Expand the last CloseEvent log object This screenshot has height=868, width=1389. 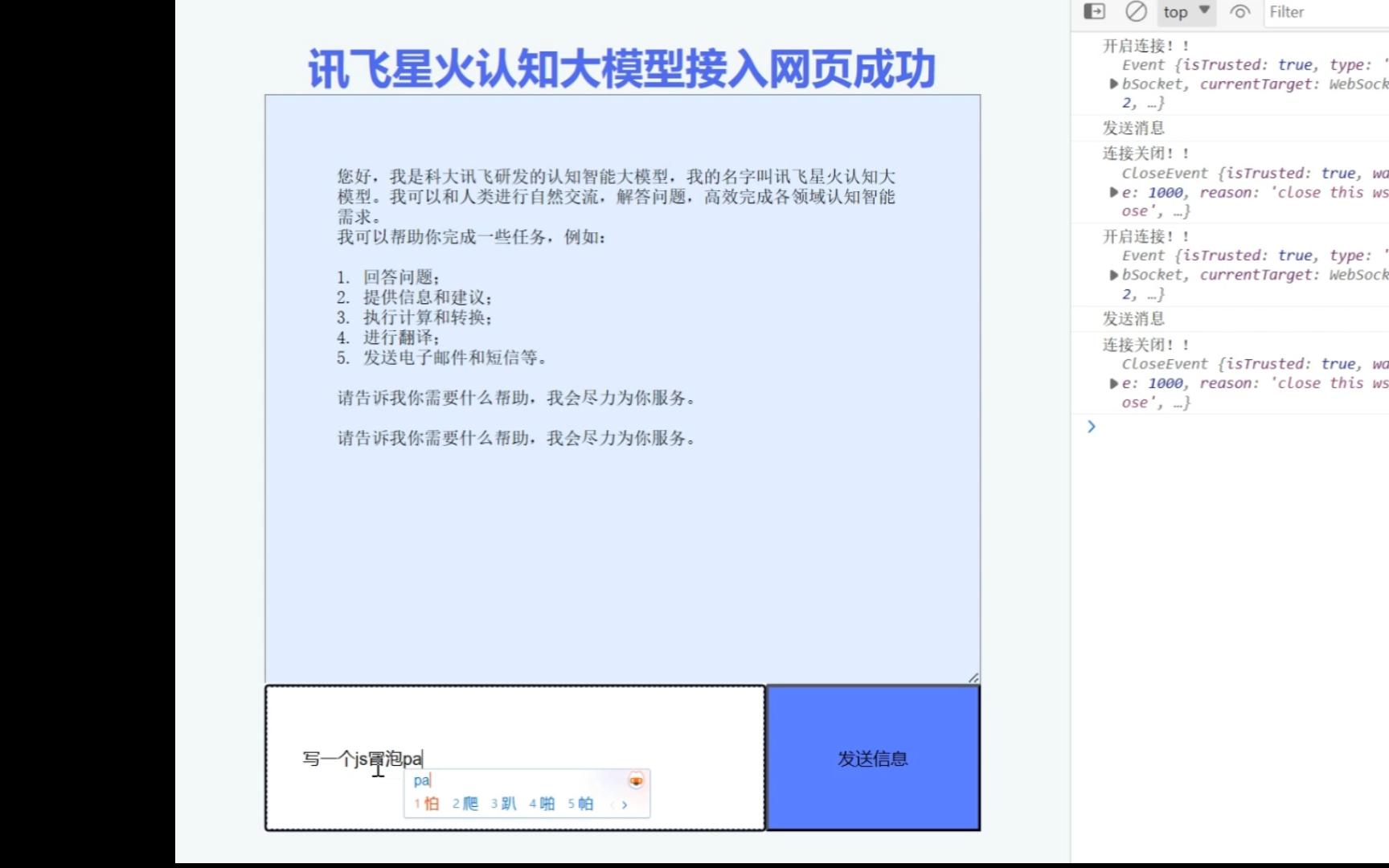coord(1114,383)
